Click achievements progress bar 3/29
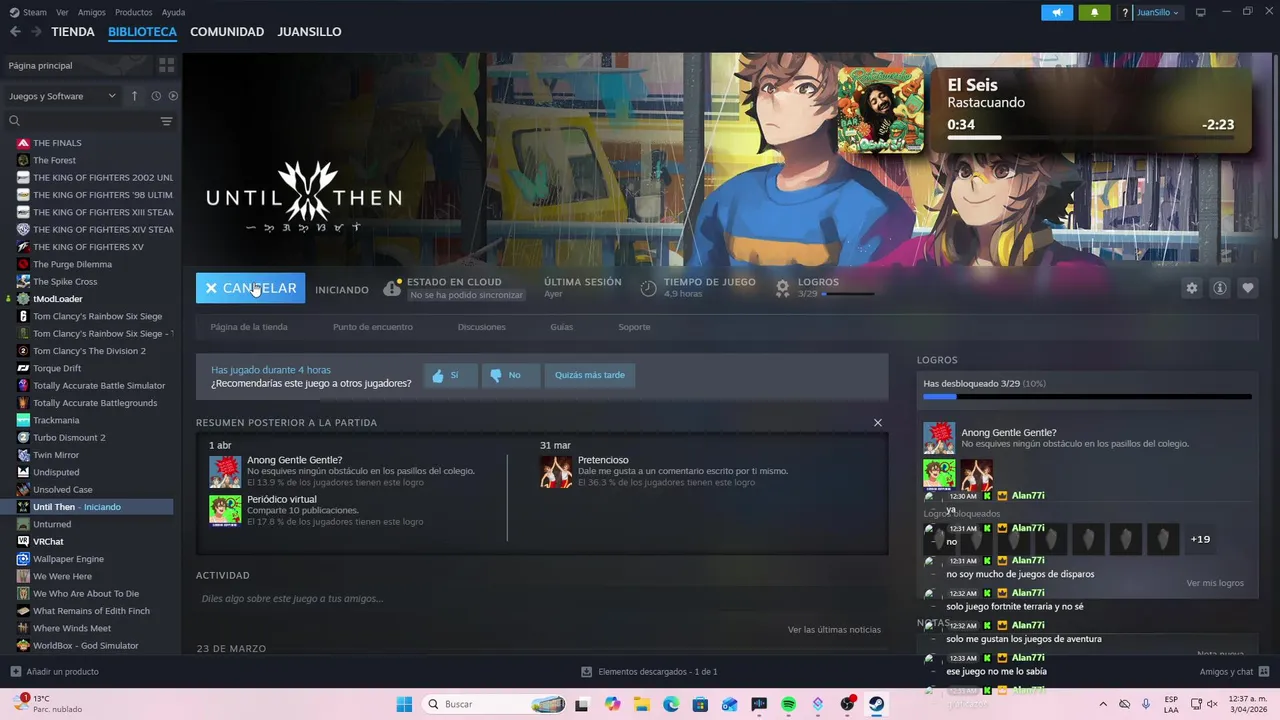The image size is (1280, 720). (1087, 397)
